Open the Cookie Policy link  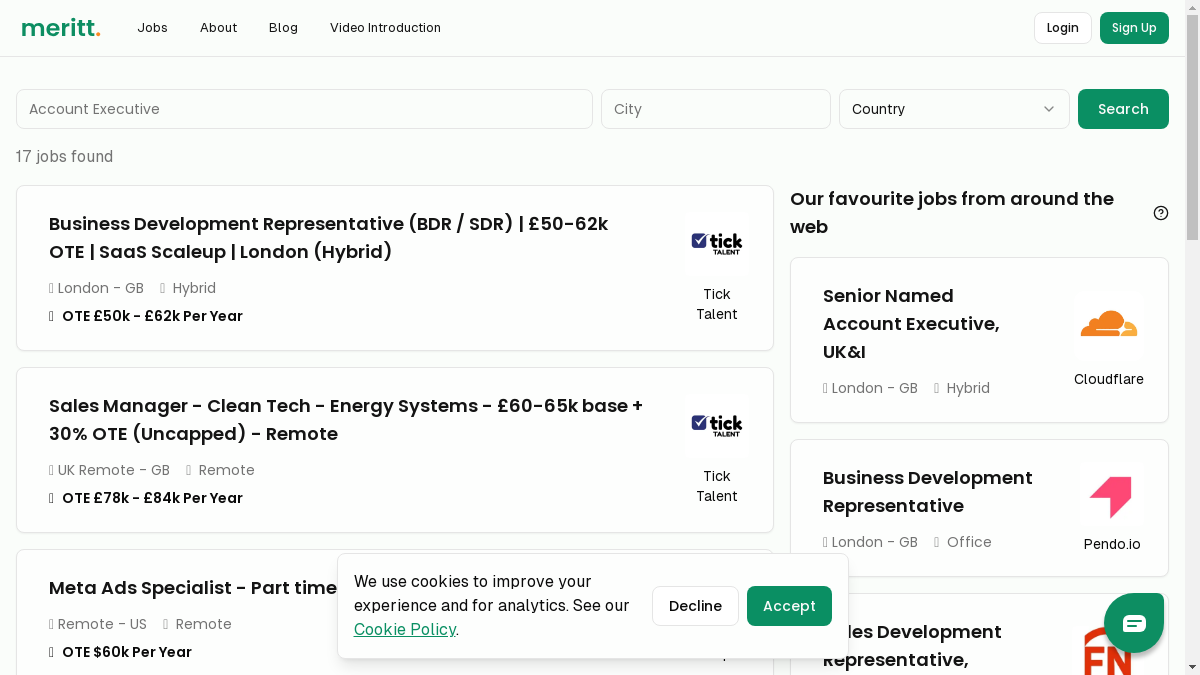[404, 629]
